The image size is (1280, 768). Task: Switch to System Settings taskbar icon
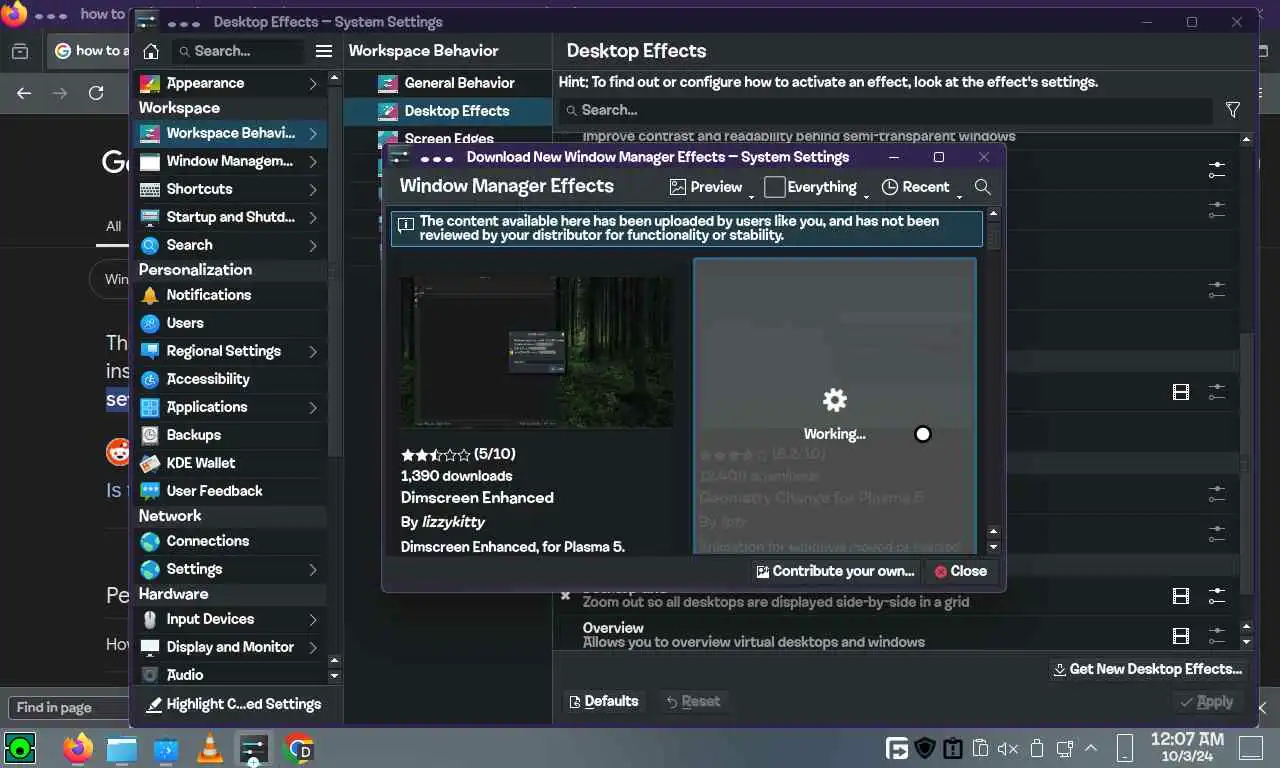(x=253, y=747)
